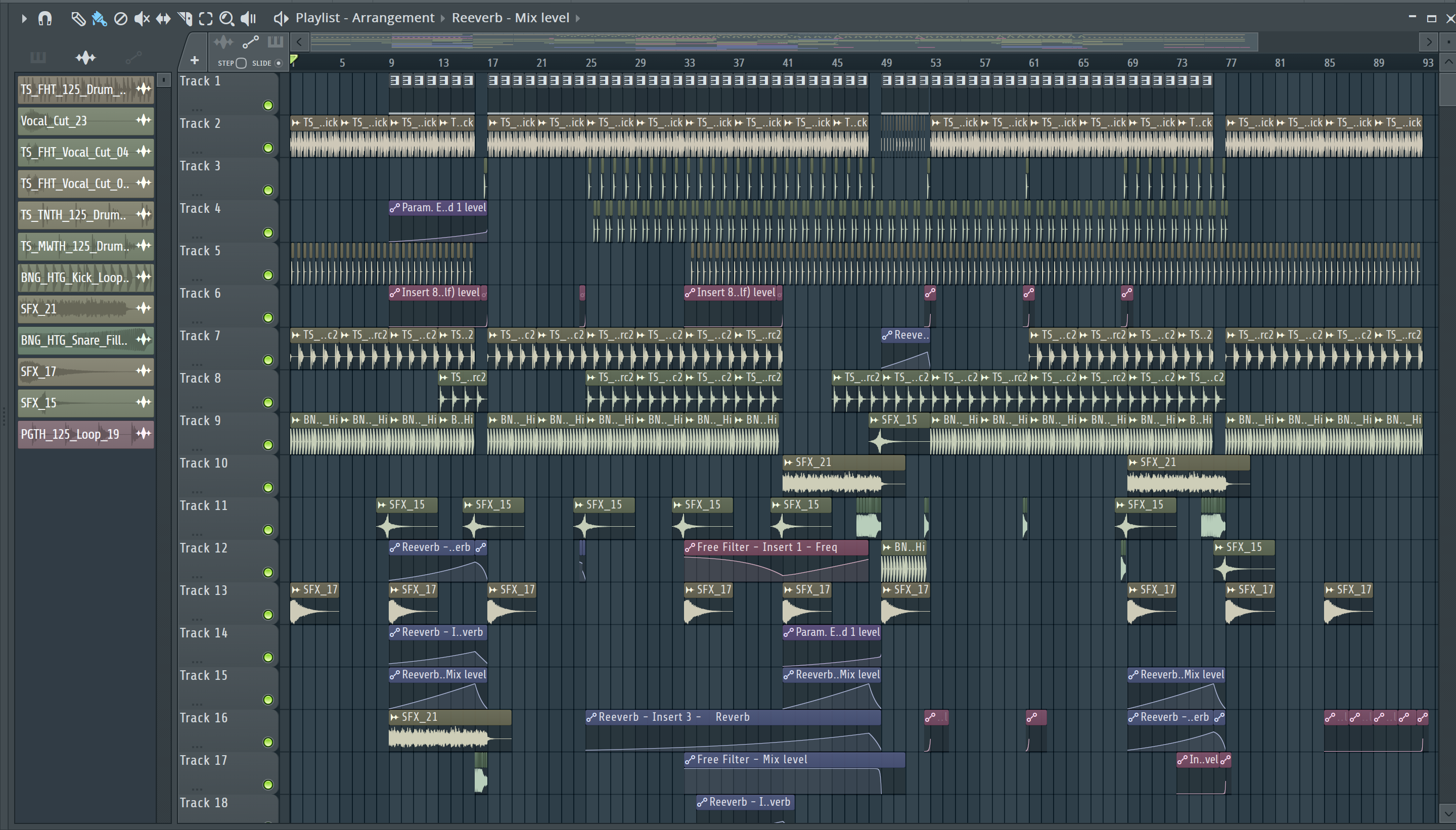The image size is (1456, 830).
Task: Mute Track 16 with green LED
Action: tap(268, 743)
